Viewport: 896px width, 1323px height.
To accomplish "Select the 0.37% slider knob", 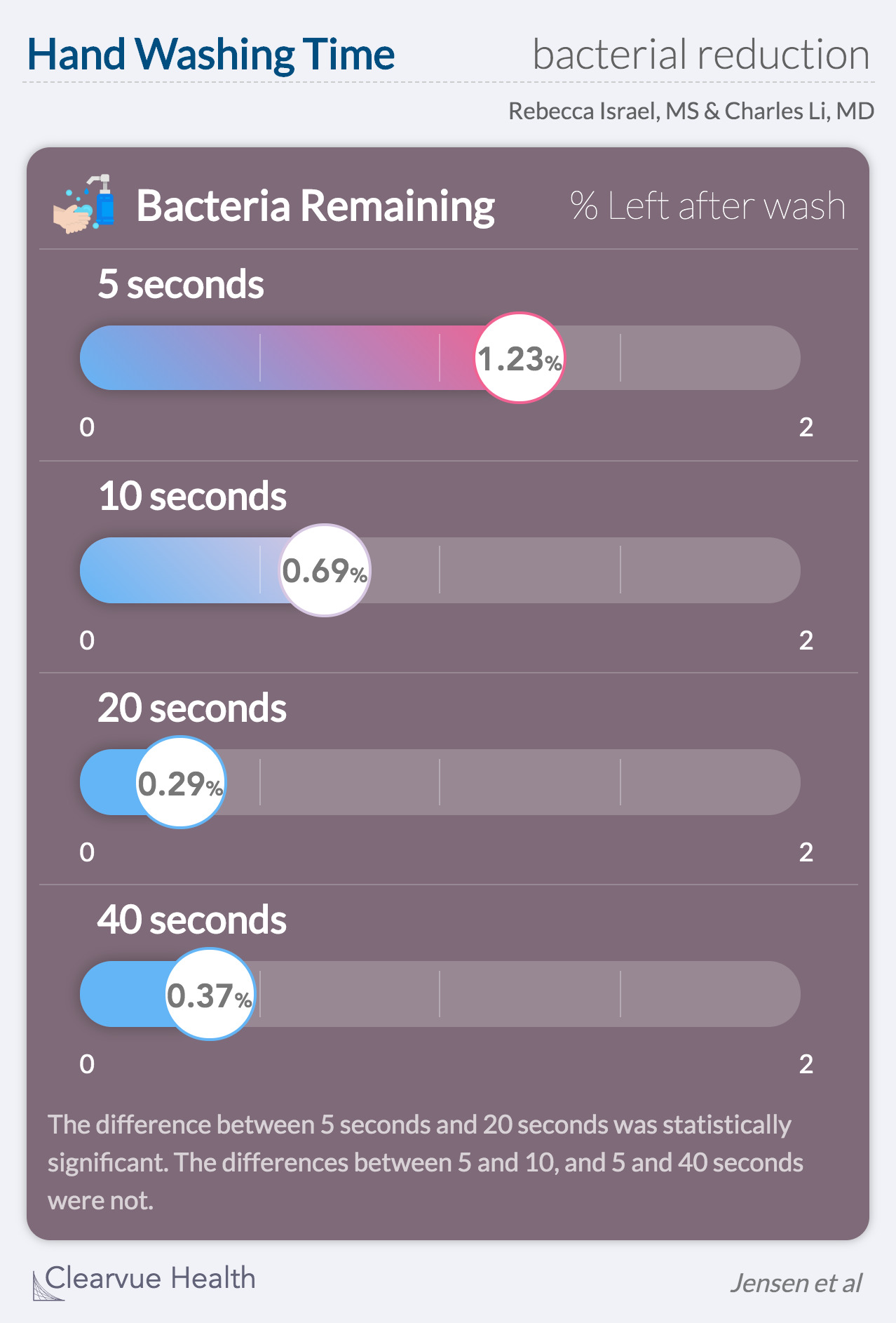I will (210, 994).
